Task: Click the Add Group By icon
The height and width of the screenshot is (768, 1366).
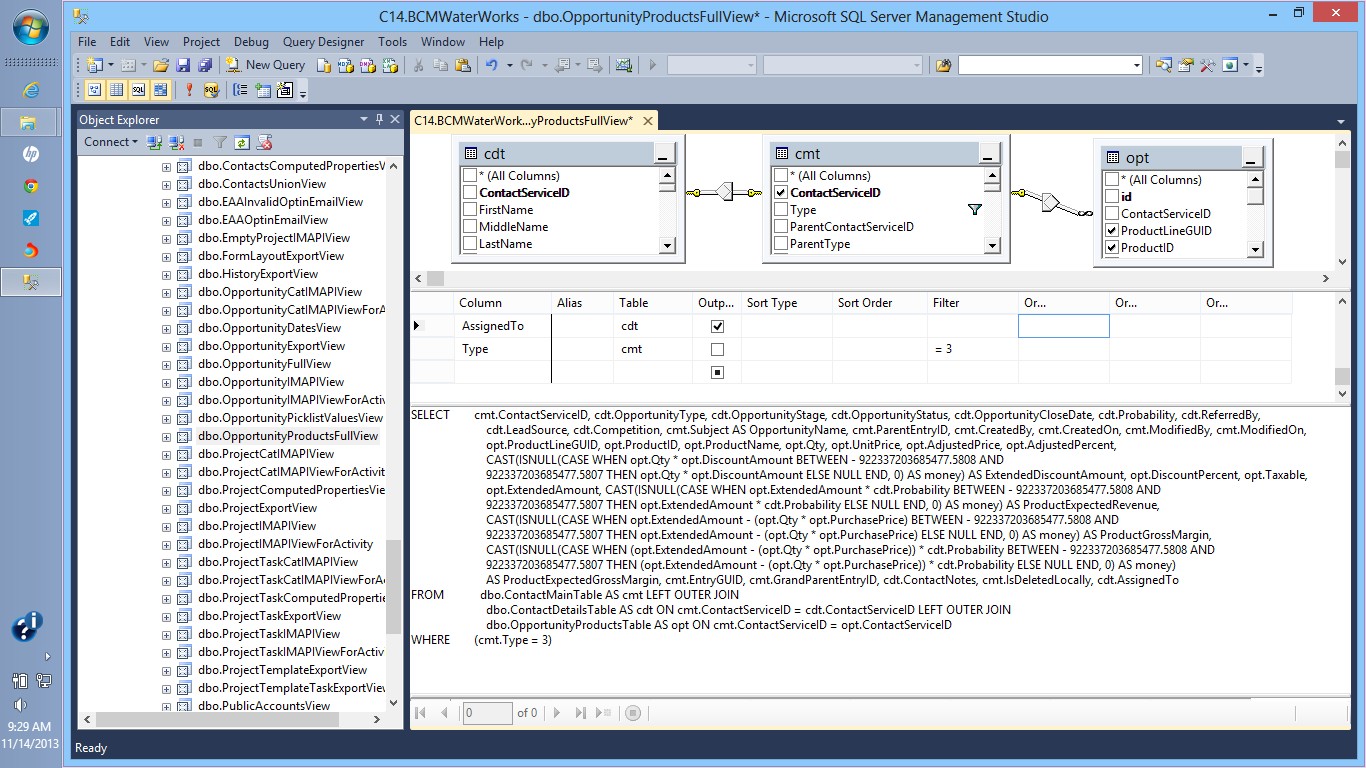Action: click(240, 90)
